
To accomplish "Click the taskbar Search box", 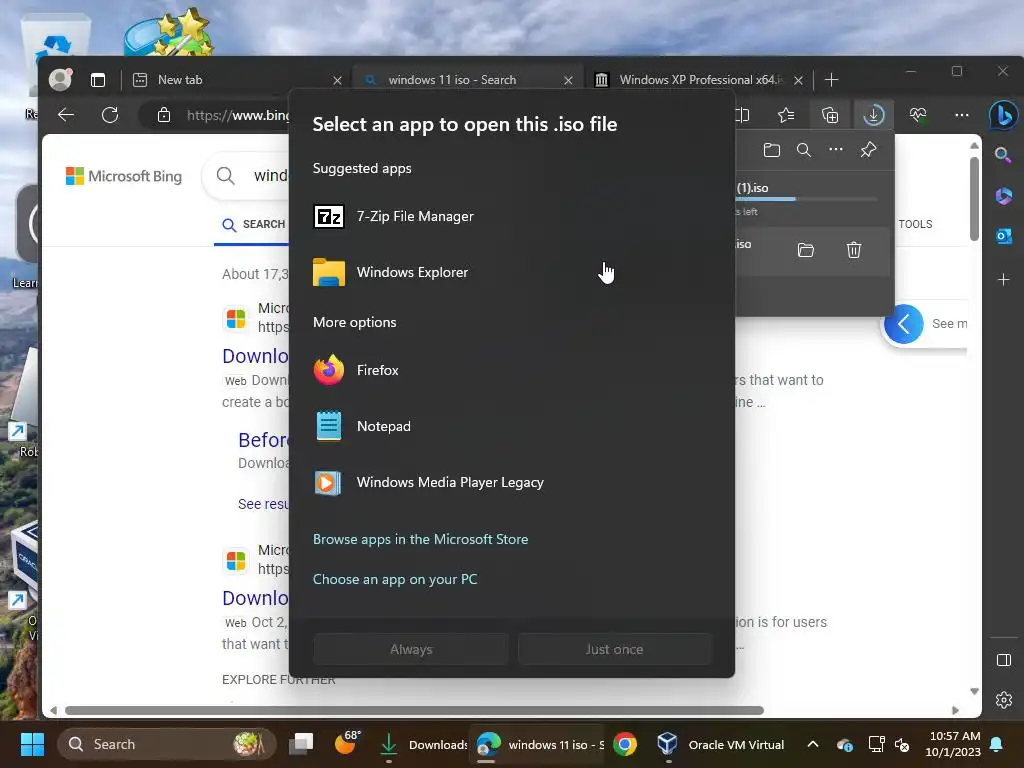I will click(166, 744).
